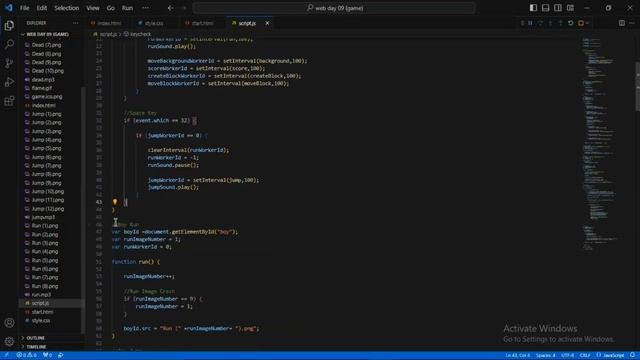Viewport: 640px width, 360px height.
Task: Click the web day 09 (game) search box
Action: 334,8
